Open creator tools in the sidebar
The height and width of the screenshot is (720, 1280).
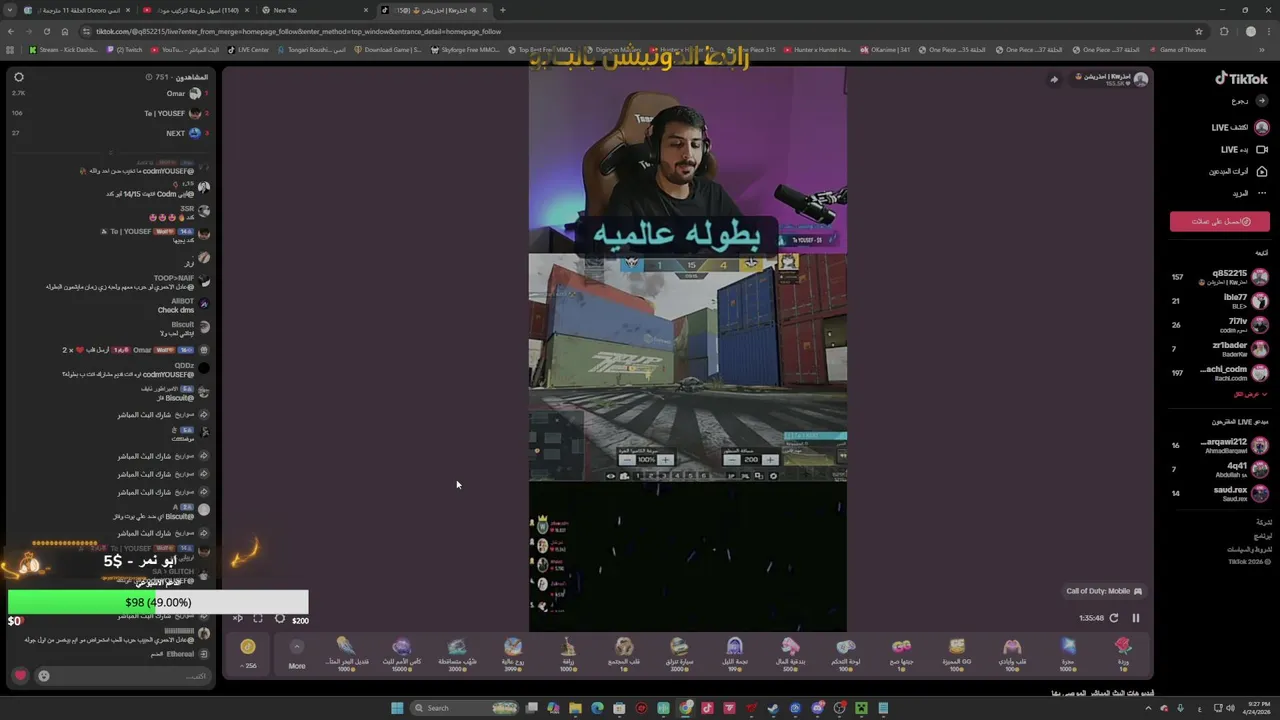[x=1237, y=172]
